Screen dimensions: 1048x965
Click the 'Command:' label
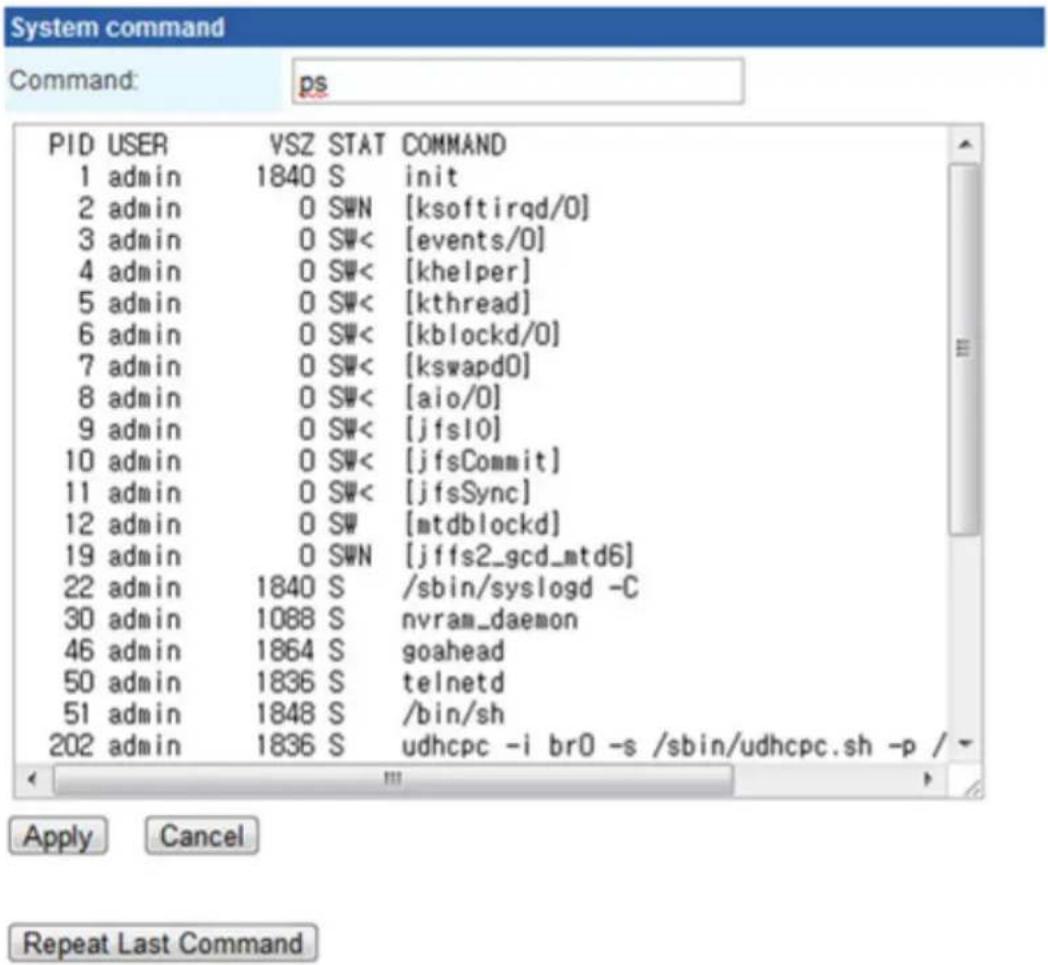point(73,80)
